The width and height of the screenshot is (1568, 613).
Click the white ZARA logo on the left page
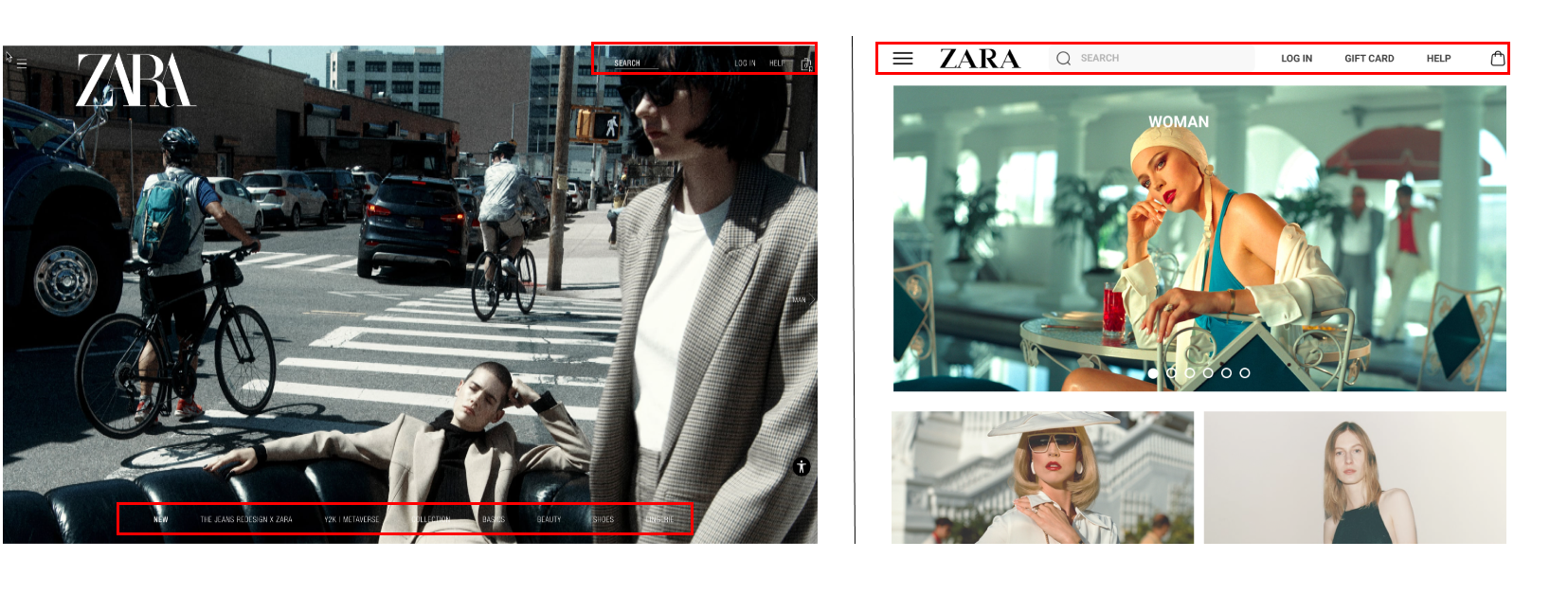click(x=135, y=80)
